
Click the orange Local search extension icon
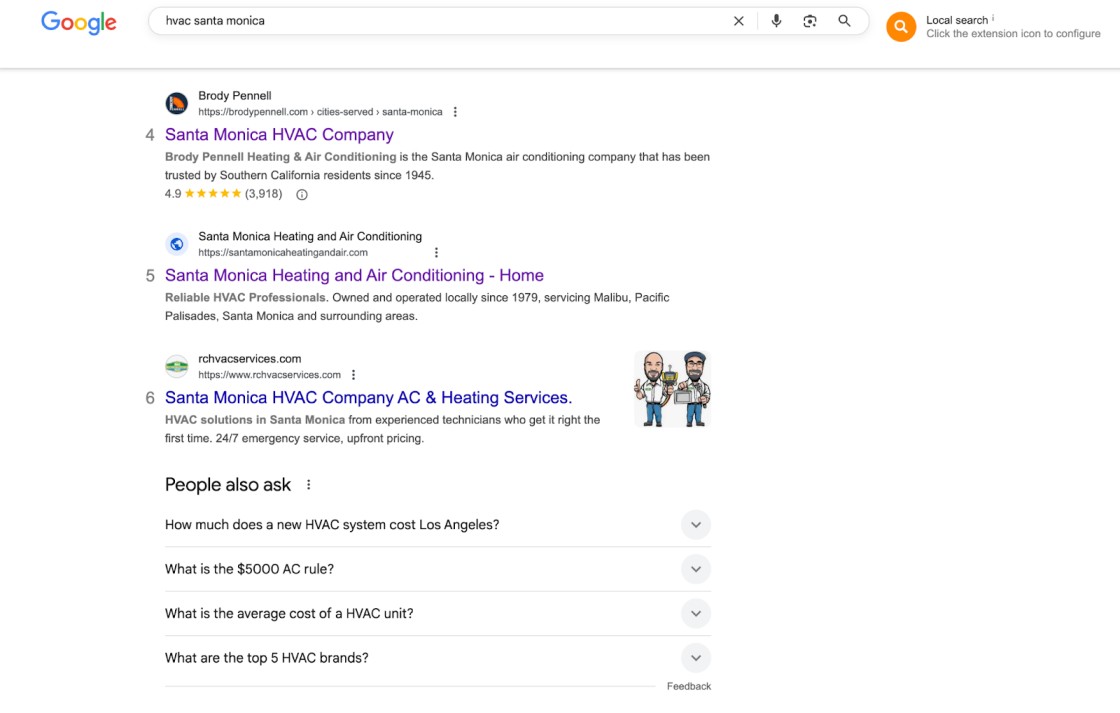click(901, 27)
